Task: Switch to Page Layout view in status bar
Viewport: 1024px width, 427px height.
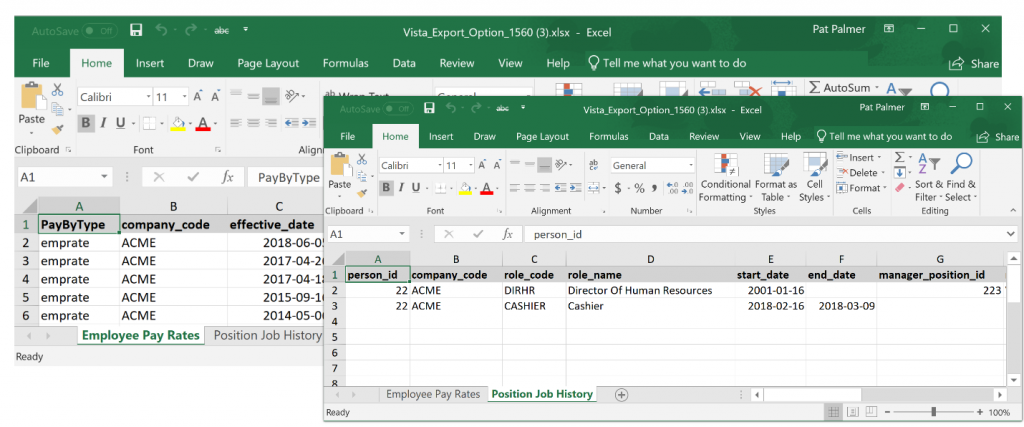Action: coord(852,412)
